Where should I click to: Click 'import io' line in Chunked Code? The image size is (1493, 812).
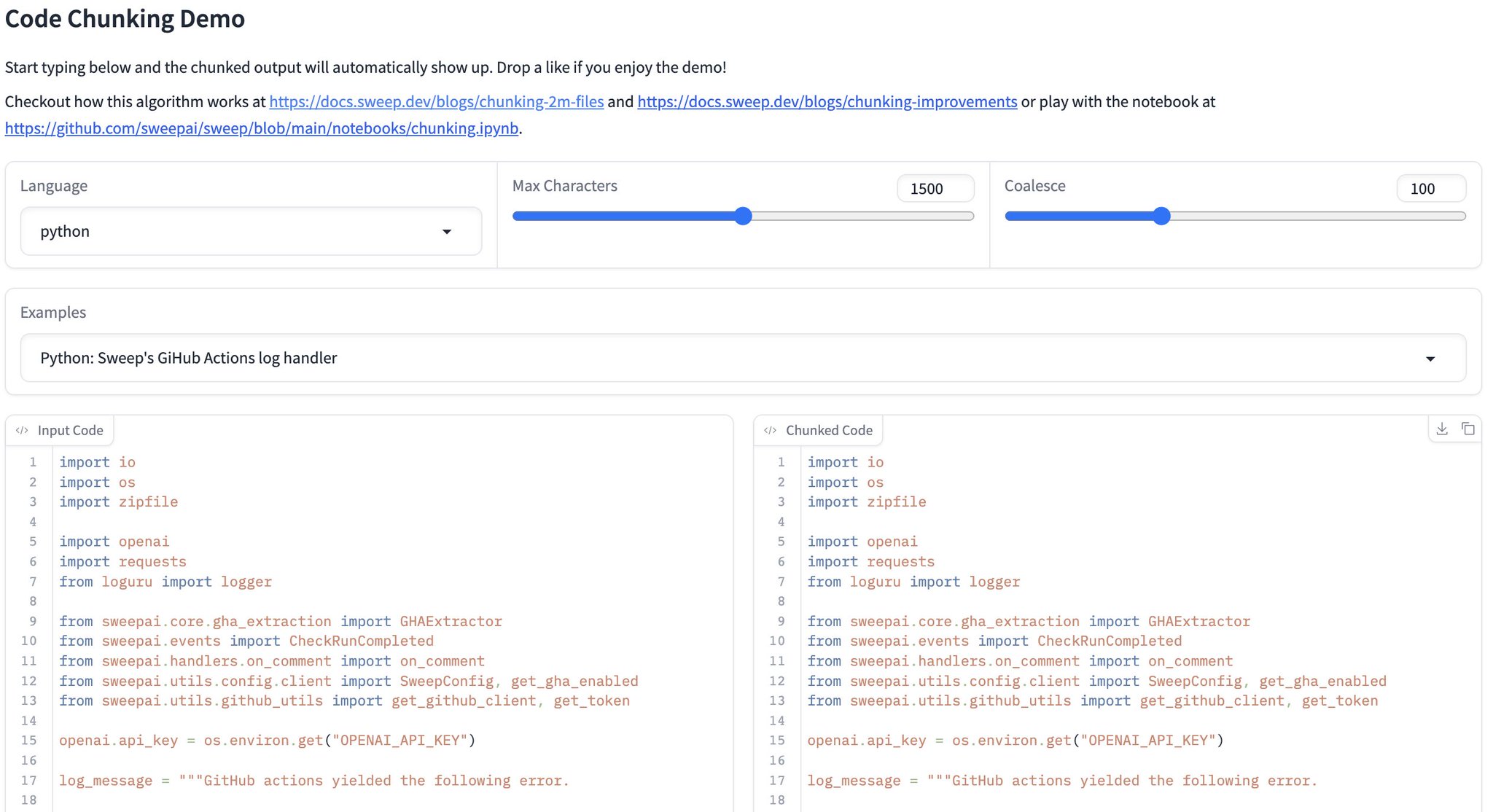click(846, 462)
